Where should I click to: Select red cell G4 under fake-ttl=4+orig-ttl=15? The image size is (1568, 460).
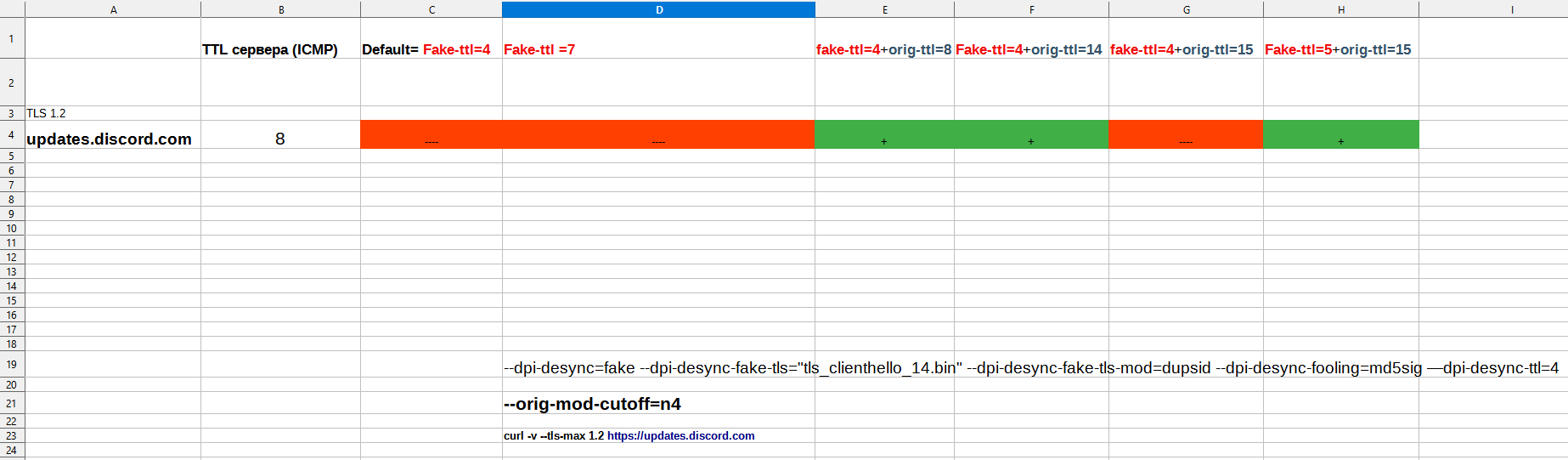(1186, 134)
